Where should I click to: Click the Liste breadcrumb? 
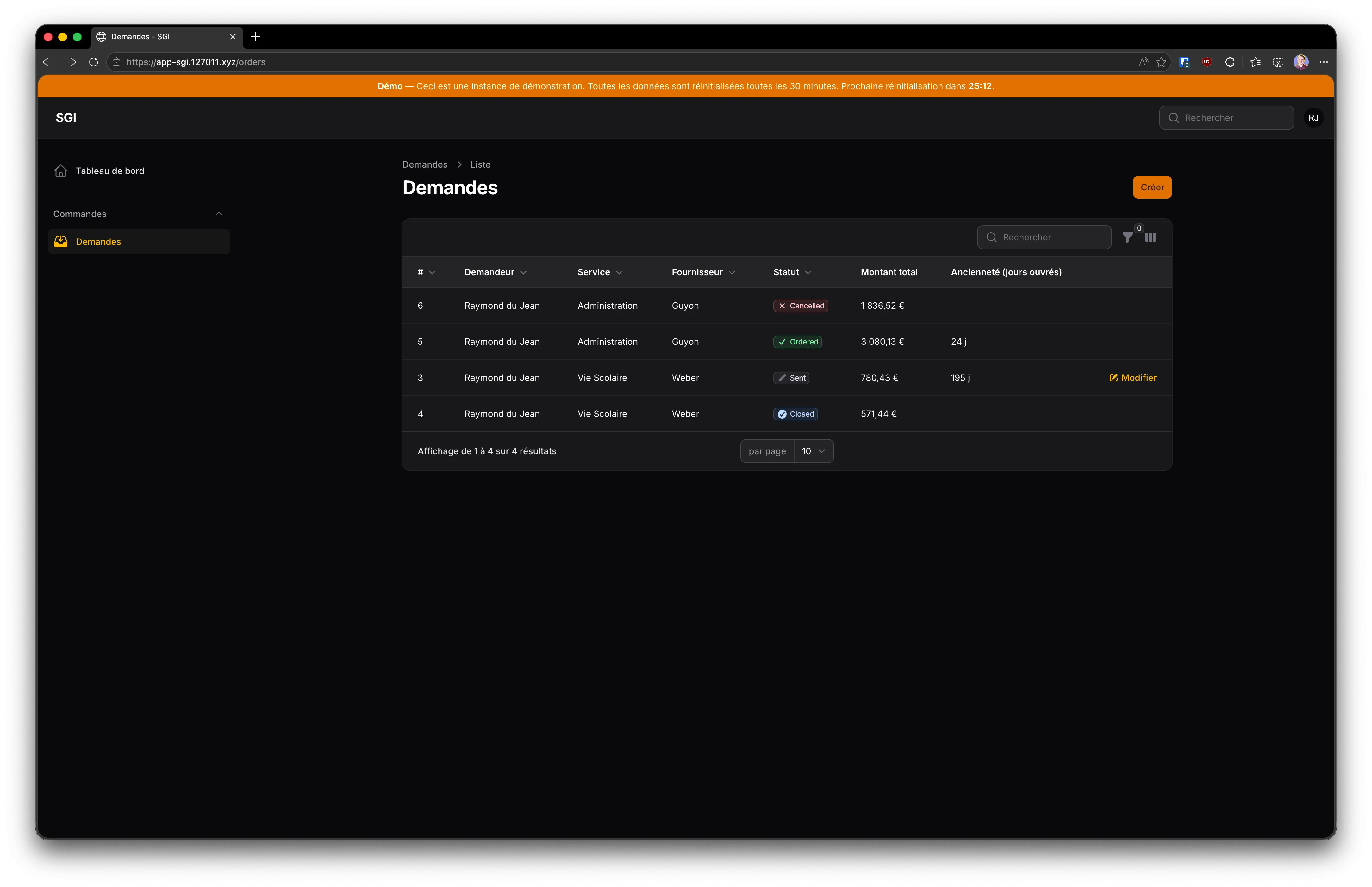click(x=480, y=165)
